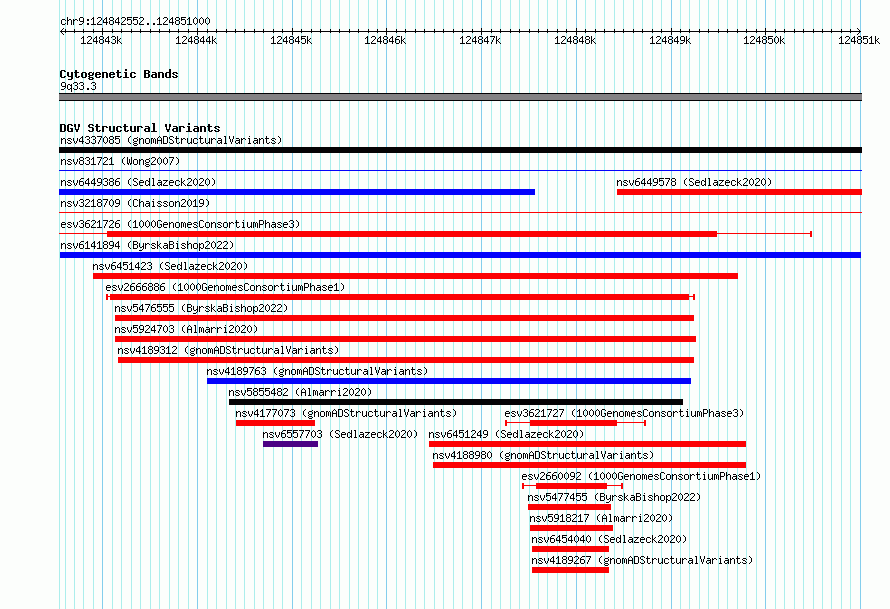Select the nsv3218709 (Chaisson2019) label
The image size is (890, 609).
click(135, 203)
